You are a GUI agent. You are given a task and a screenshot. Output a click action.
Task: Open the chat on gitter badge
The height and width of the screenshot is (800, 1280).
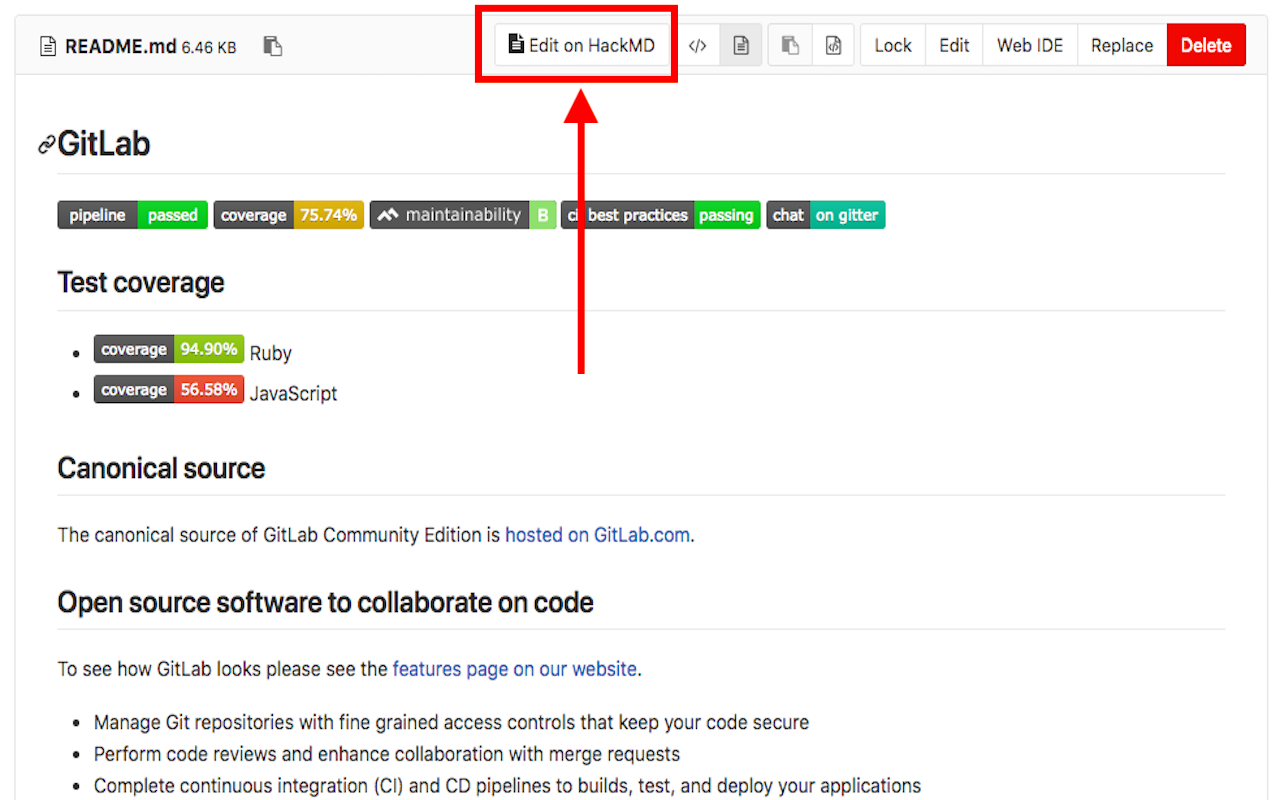pos(826,215)
